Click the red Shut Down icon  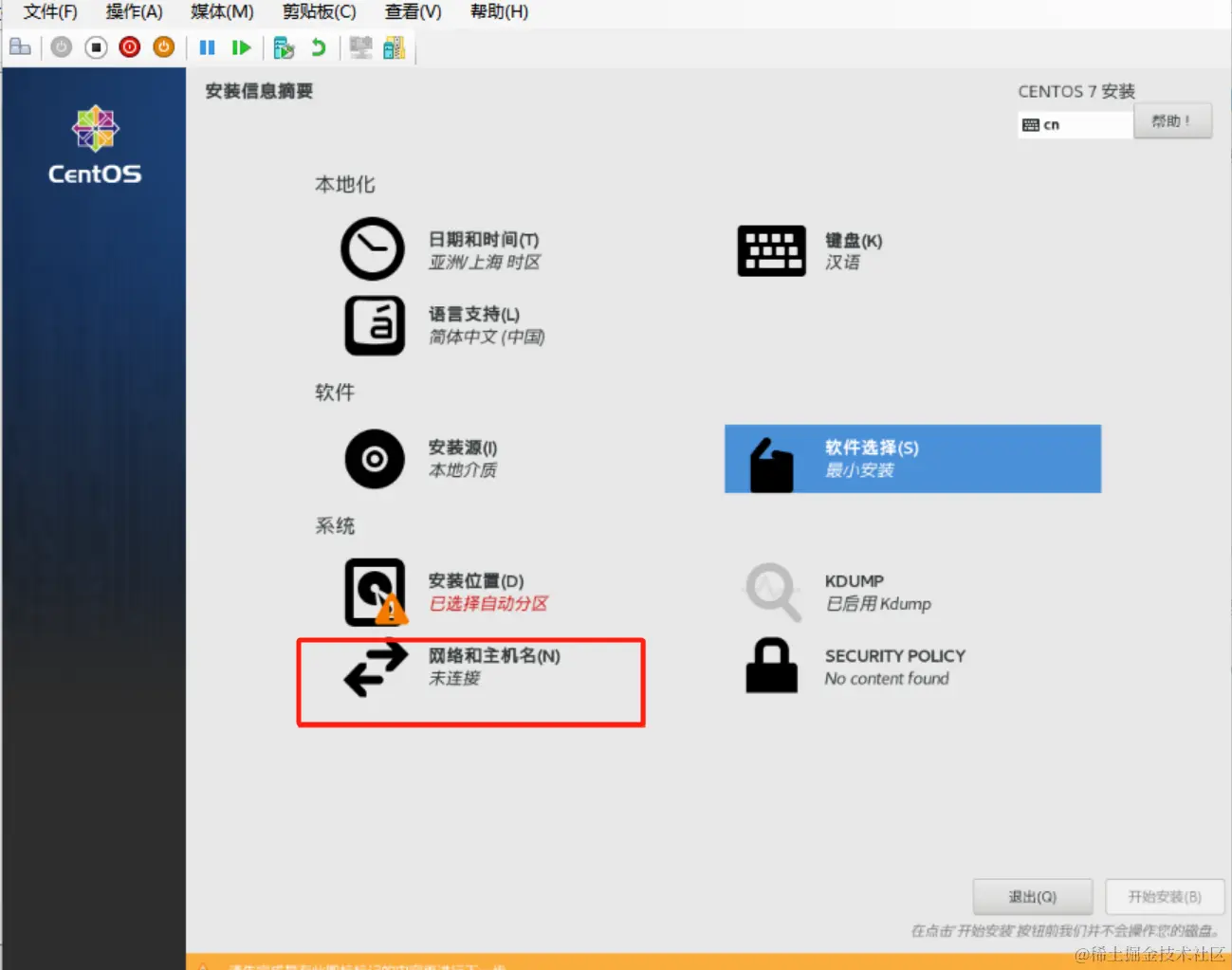[130, 47]
